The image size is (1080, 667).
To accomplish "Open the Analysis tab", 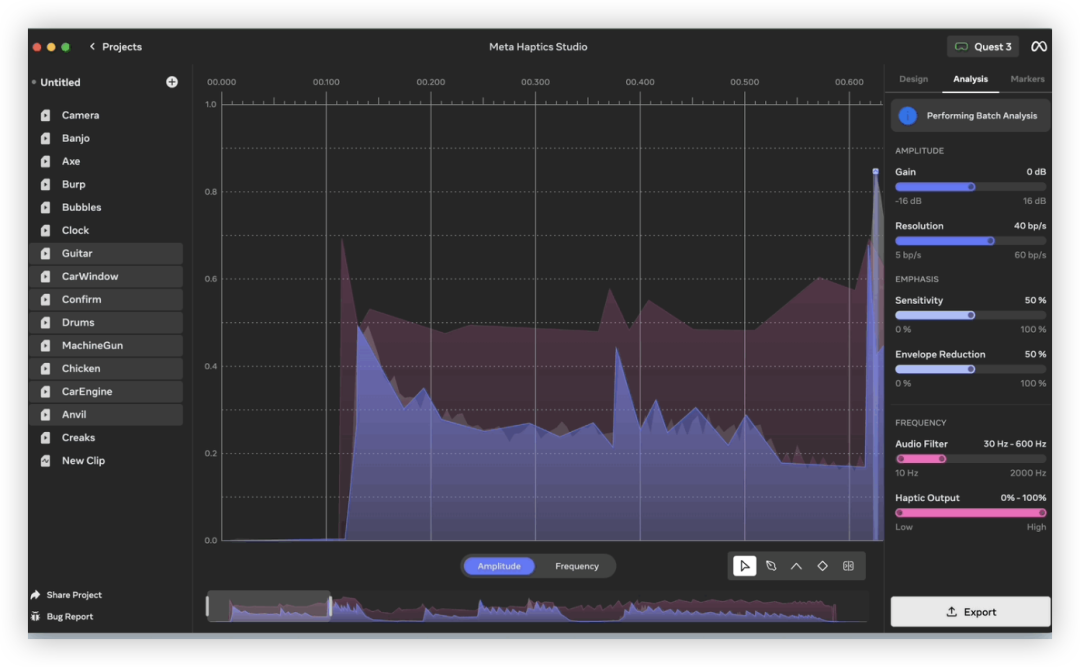I will (x=970, y=79).
